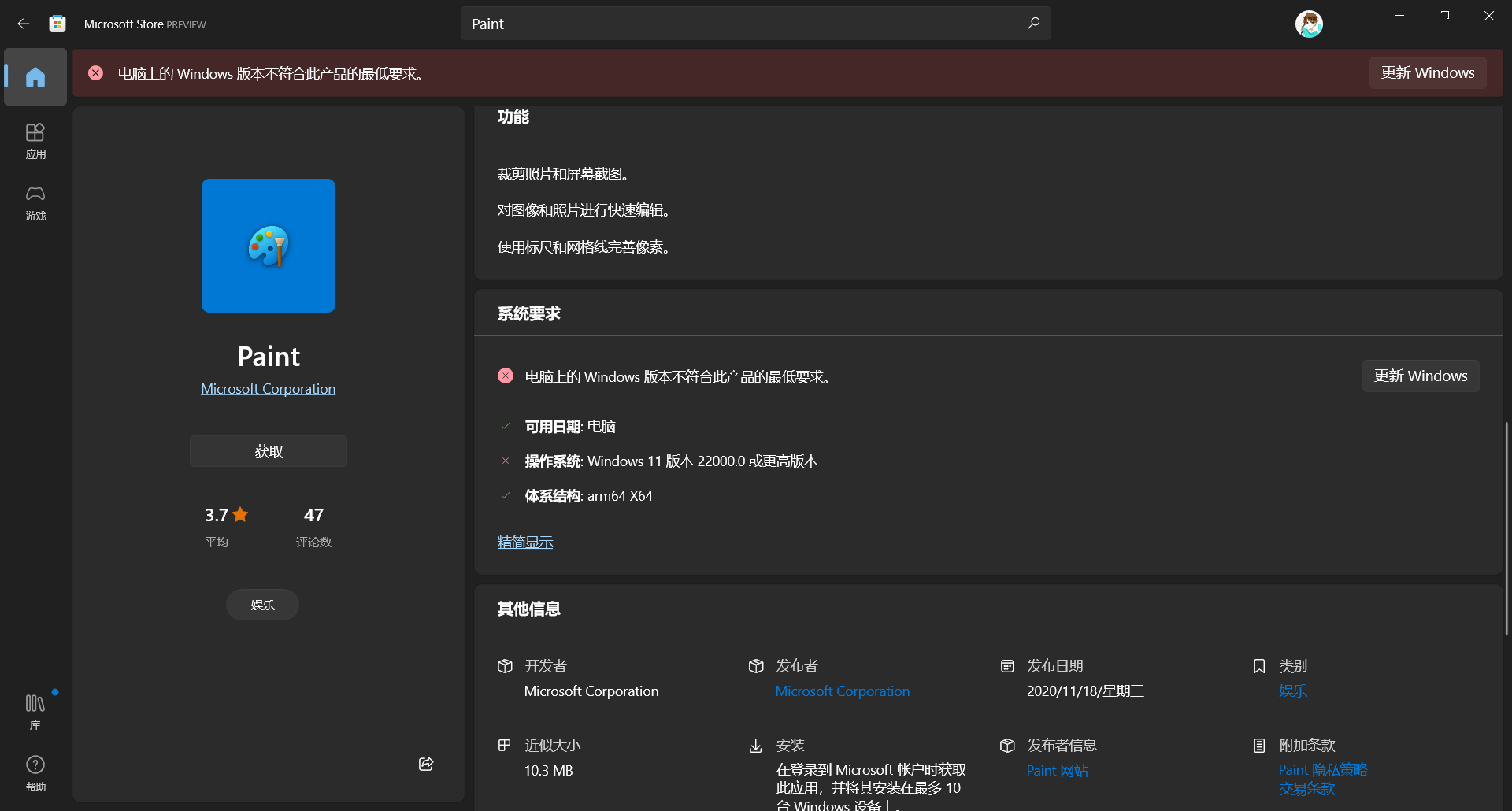Click the text 使用标尺和网格线完善像素。

(x=584, y=247)
